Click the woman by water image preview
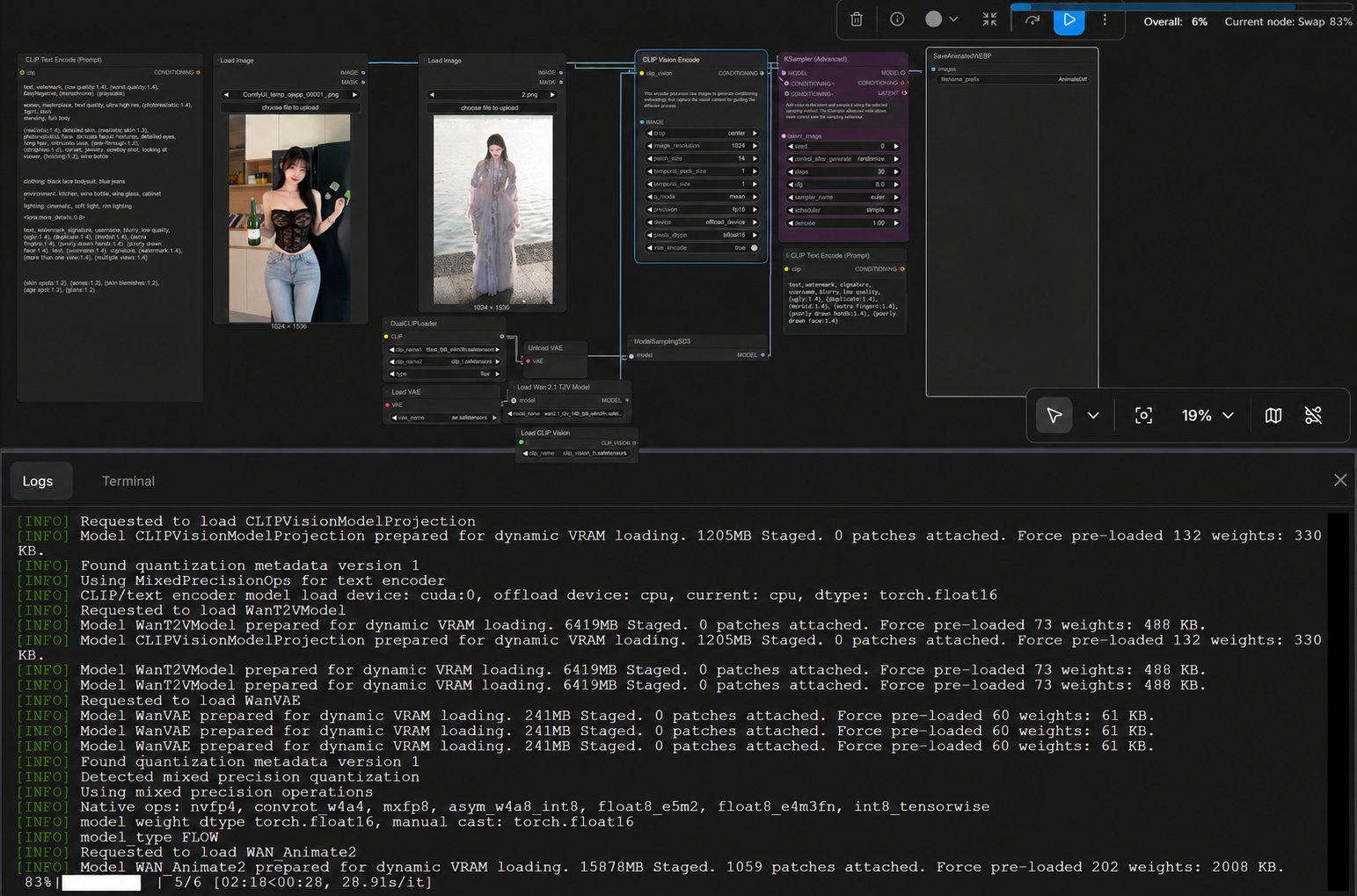Screen dimensions: 1357x896 coord(492,209)
